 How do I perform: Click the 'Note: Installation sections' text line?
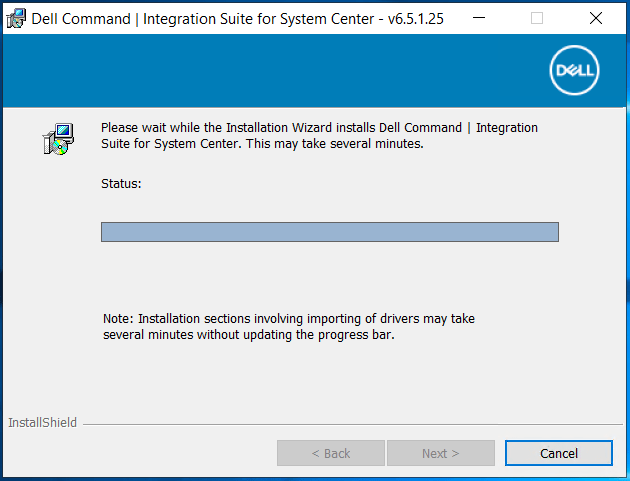[x=288, y=319]
